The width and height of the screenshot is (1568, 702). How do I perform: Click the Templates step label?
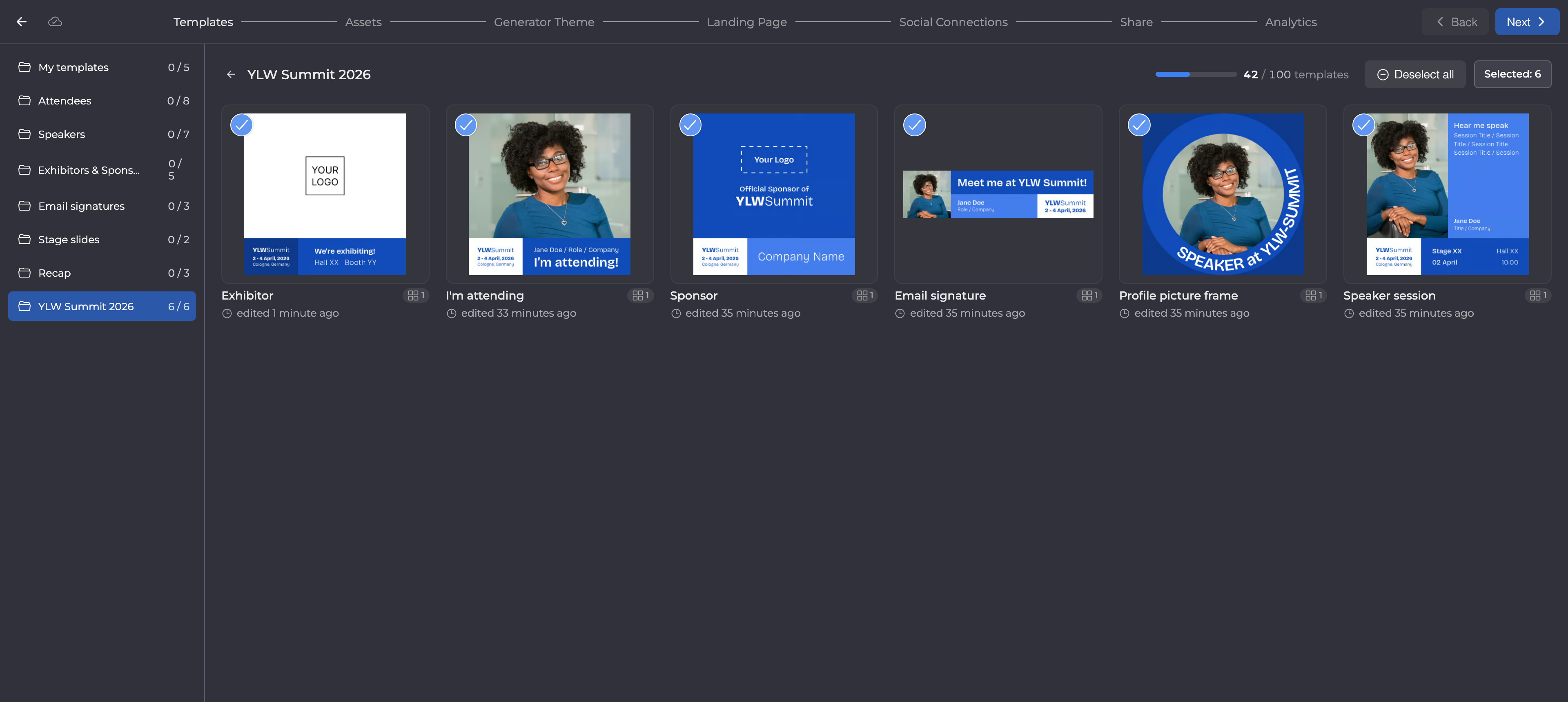[203, 22]
